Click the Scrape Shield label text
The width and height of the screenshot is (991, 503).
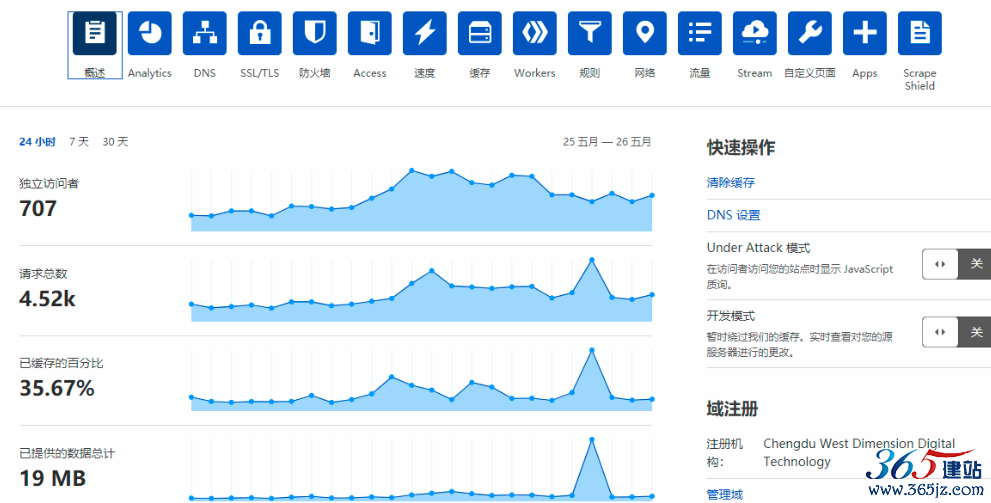tap(920, 80)
